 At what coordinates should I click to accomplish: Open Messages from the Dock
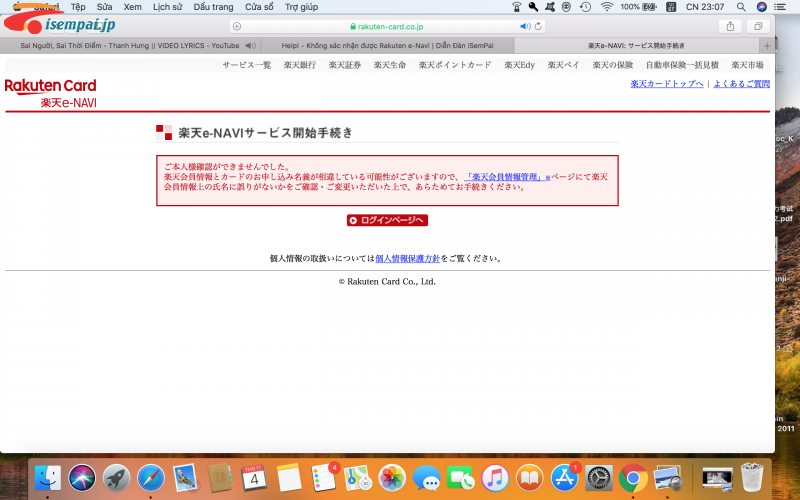coord(427,478)
